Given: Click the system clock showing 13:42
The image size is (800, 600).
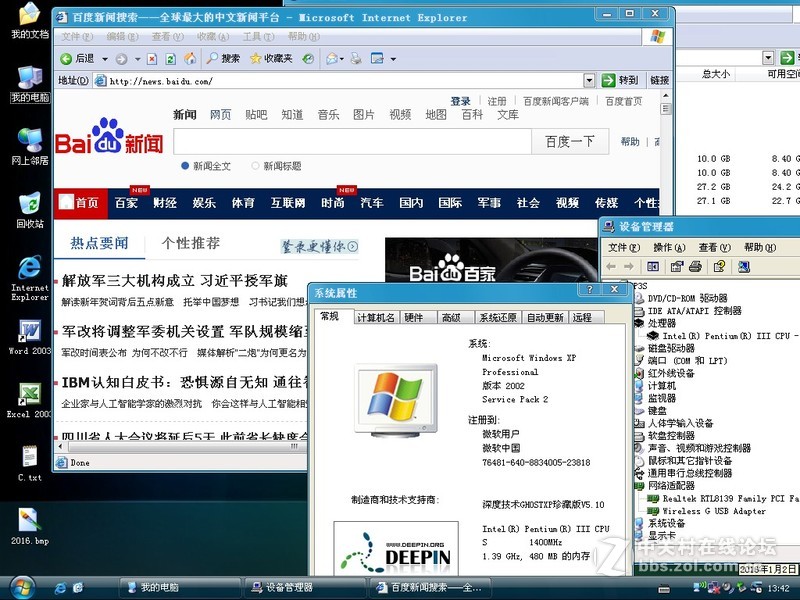Looking at the screenshot, I should 779,588.
